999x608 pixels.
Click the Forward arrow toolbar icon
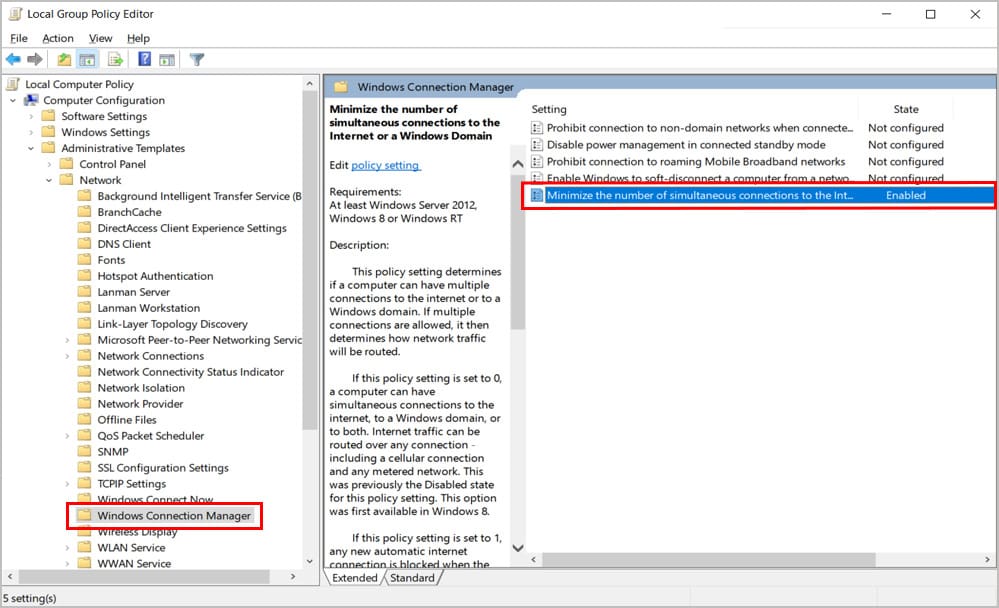click(x=35, y=59)
